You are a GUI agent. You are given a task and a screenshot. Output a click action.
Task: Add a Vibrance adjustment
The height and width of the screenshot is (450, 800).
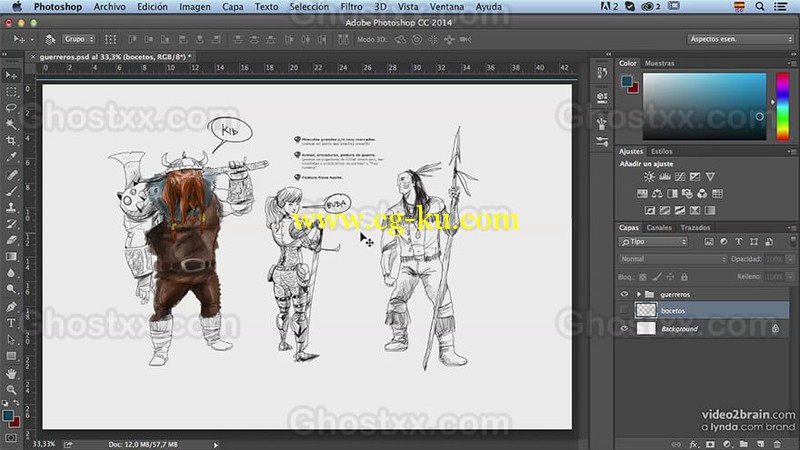coord(710,177)
